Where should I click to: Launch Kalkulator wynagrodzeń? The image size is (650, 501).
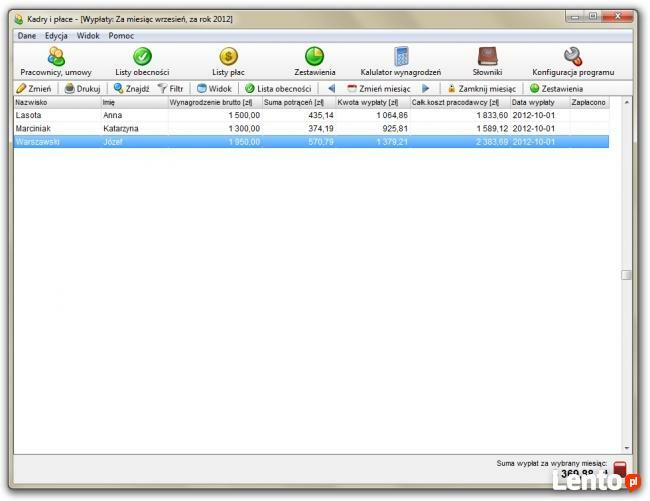[x=400, y=62]
